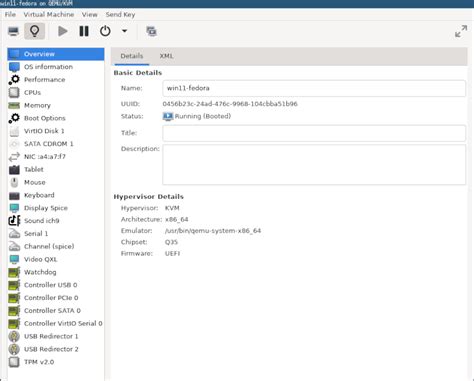The image size is (474, 381).
Task: Click the emulator path /usr/bin/qemu-system-x86_64
Action: (213, 231)
